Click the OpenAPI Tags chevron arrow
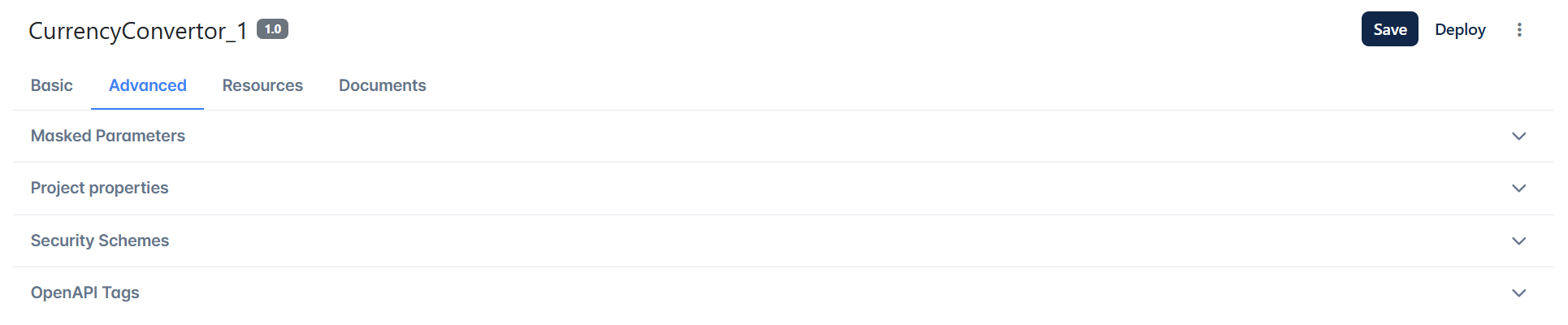The width and height of the screenshot is (1568, 325). (x=1518, y=293)
